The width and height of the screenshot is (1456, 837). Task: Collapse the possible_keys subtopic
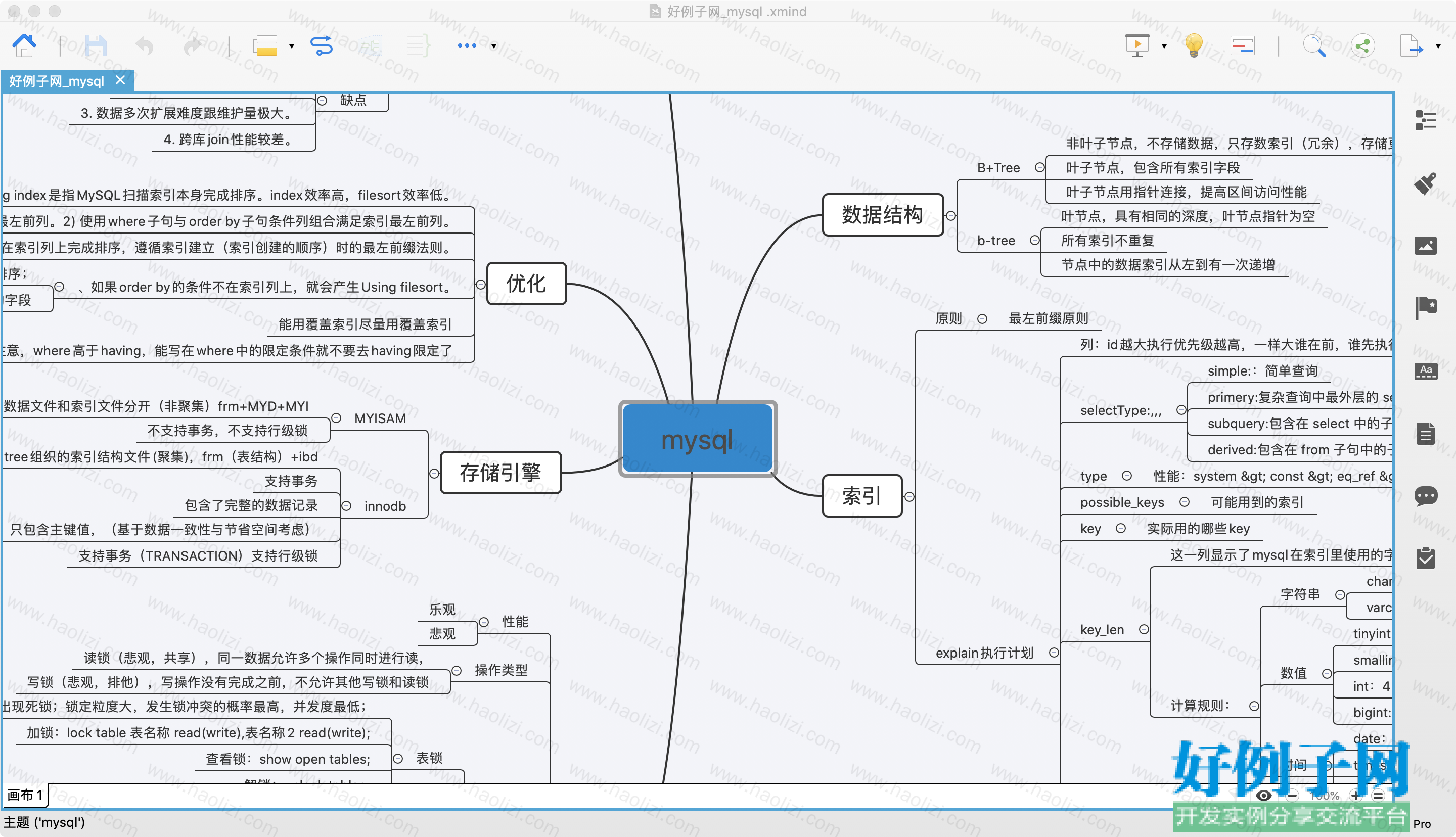click(x=1184, y=502)
